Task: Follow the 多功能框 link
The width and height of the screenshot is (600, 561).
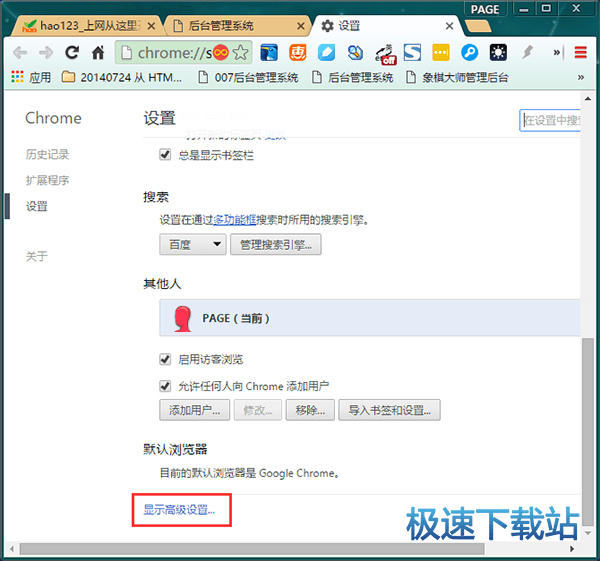Action: coord(235,220)
